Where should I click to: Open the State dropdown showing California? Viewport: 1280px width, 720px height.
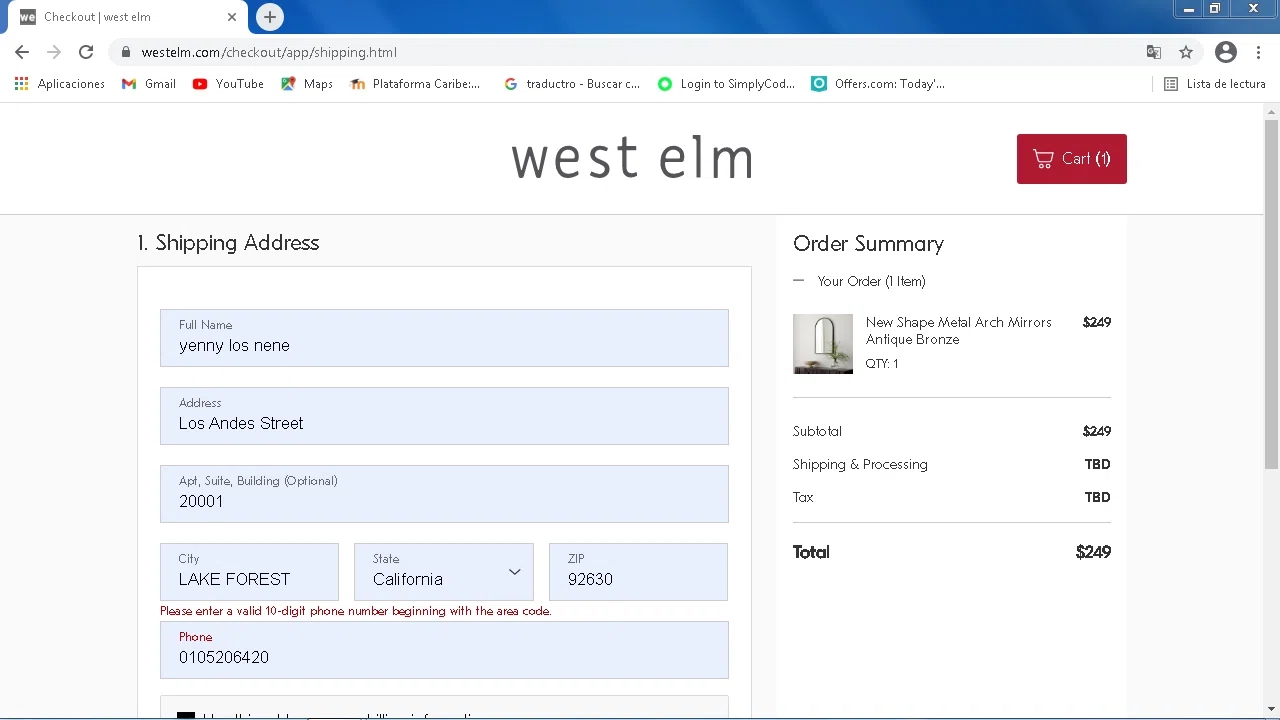click(444, 572)
